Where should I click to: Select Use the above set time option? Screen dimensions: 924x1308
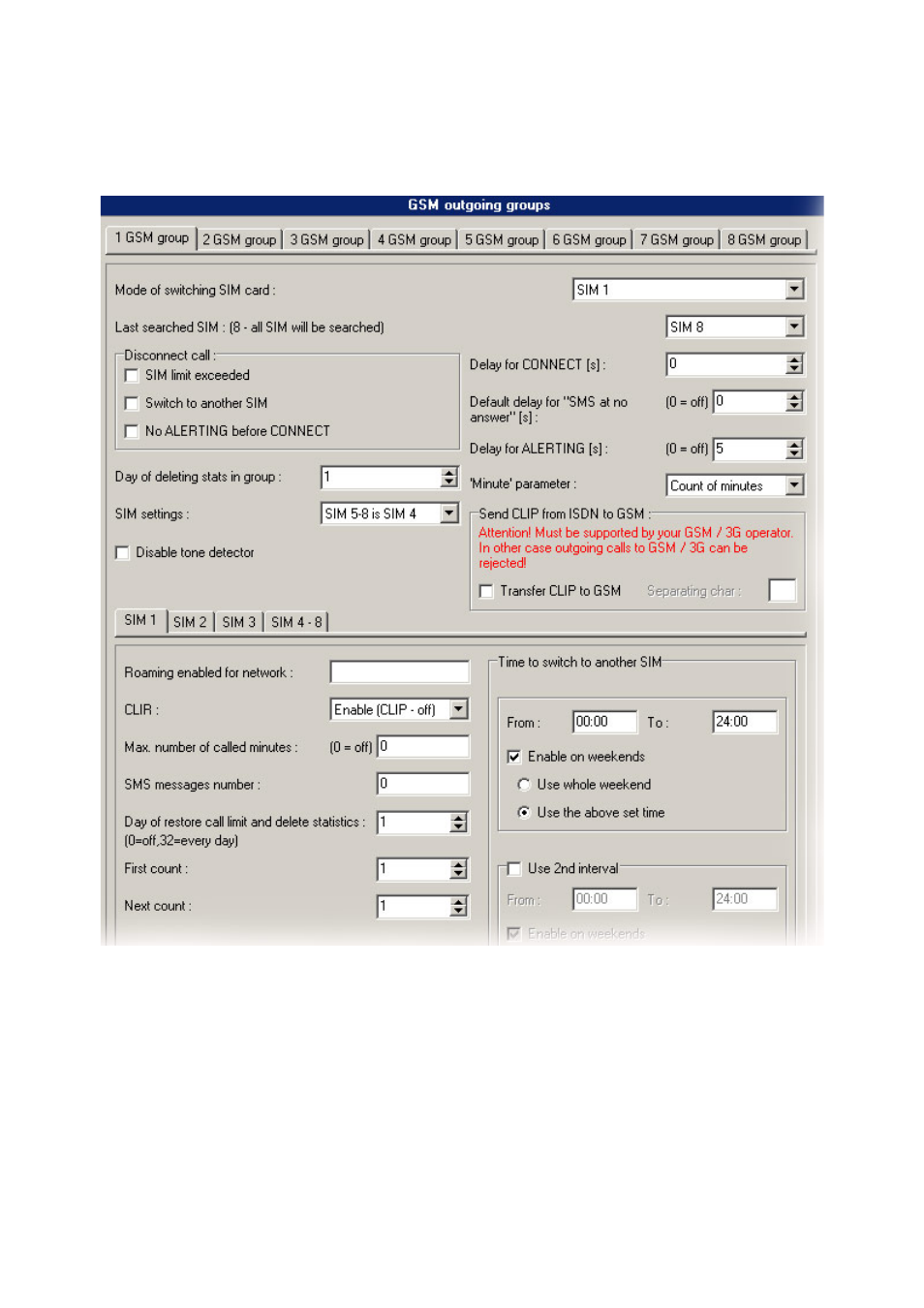pyautogui.click(x=524, y=813)
